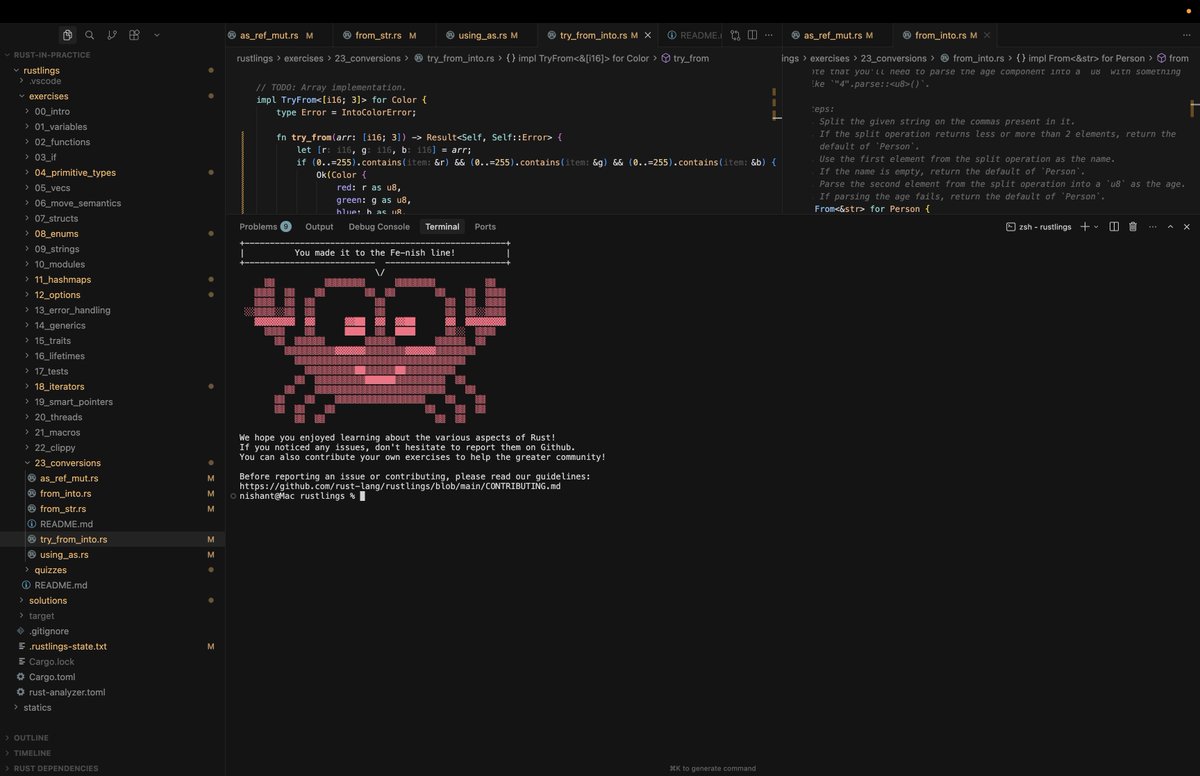Close the bottom terminal panel
This screenshot has height=776, width=1200.
[1187, 227]
